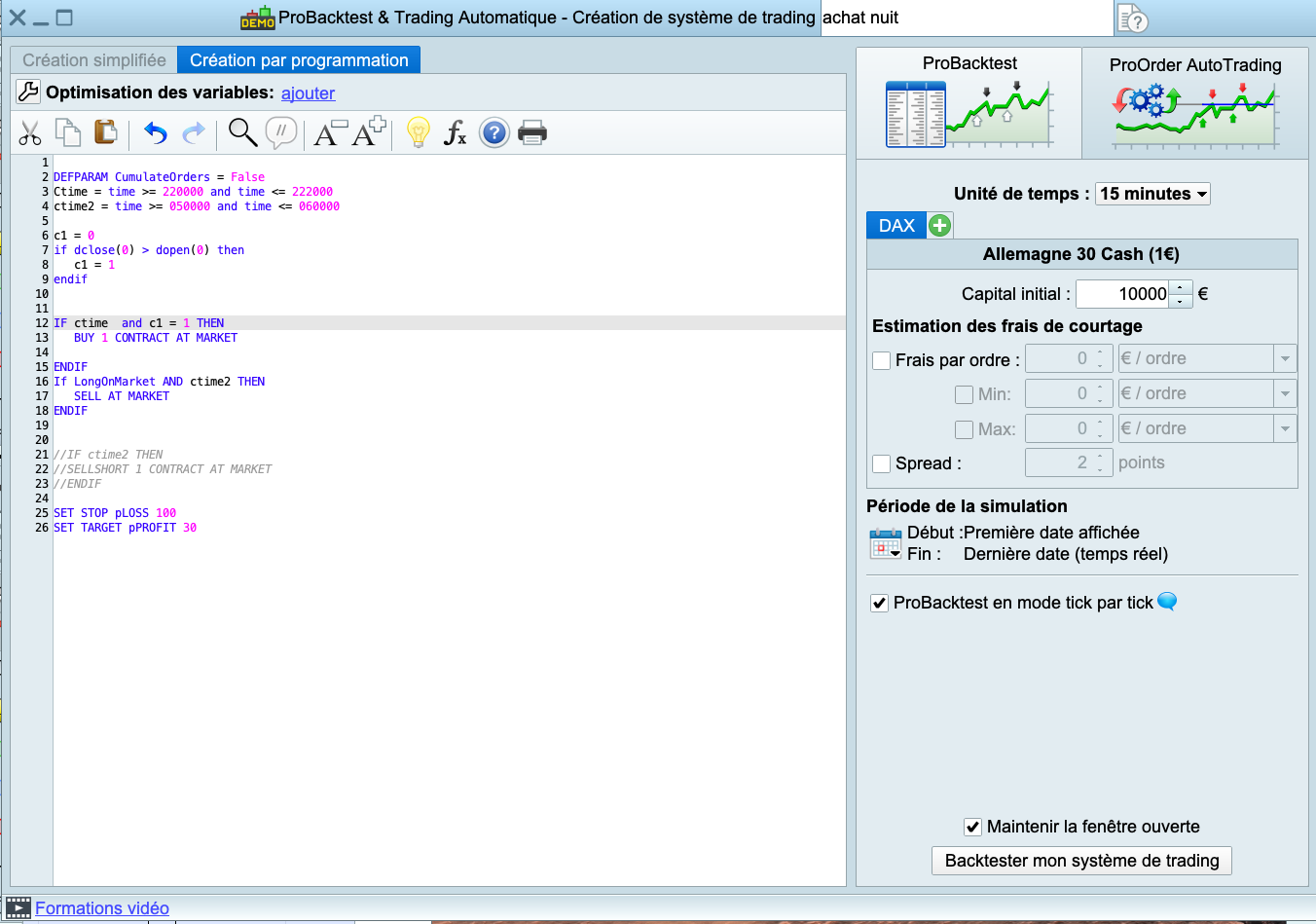This screenshot has height=924, width=1316.
Task: Open the fx function insertion icon
Action: (x=455, y=132)
